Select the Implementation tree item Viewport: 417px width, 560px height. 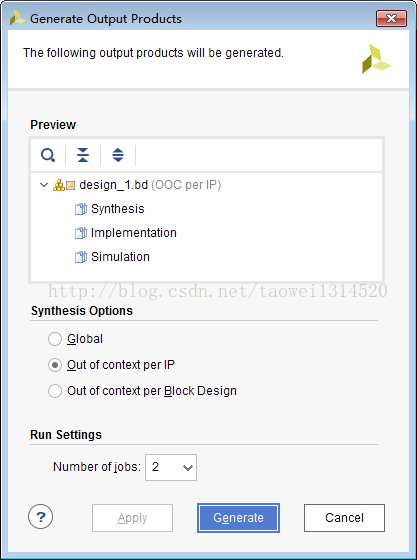click(134, 233)
